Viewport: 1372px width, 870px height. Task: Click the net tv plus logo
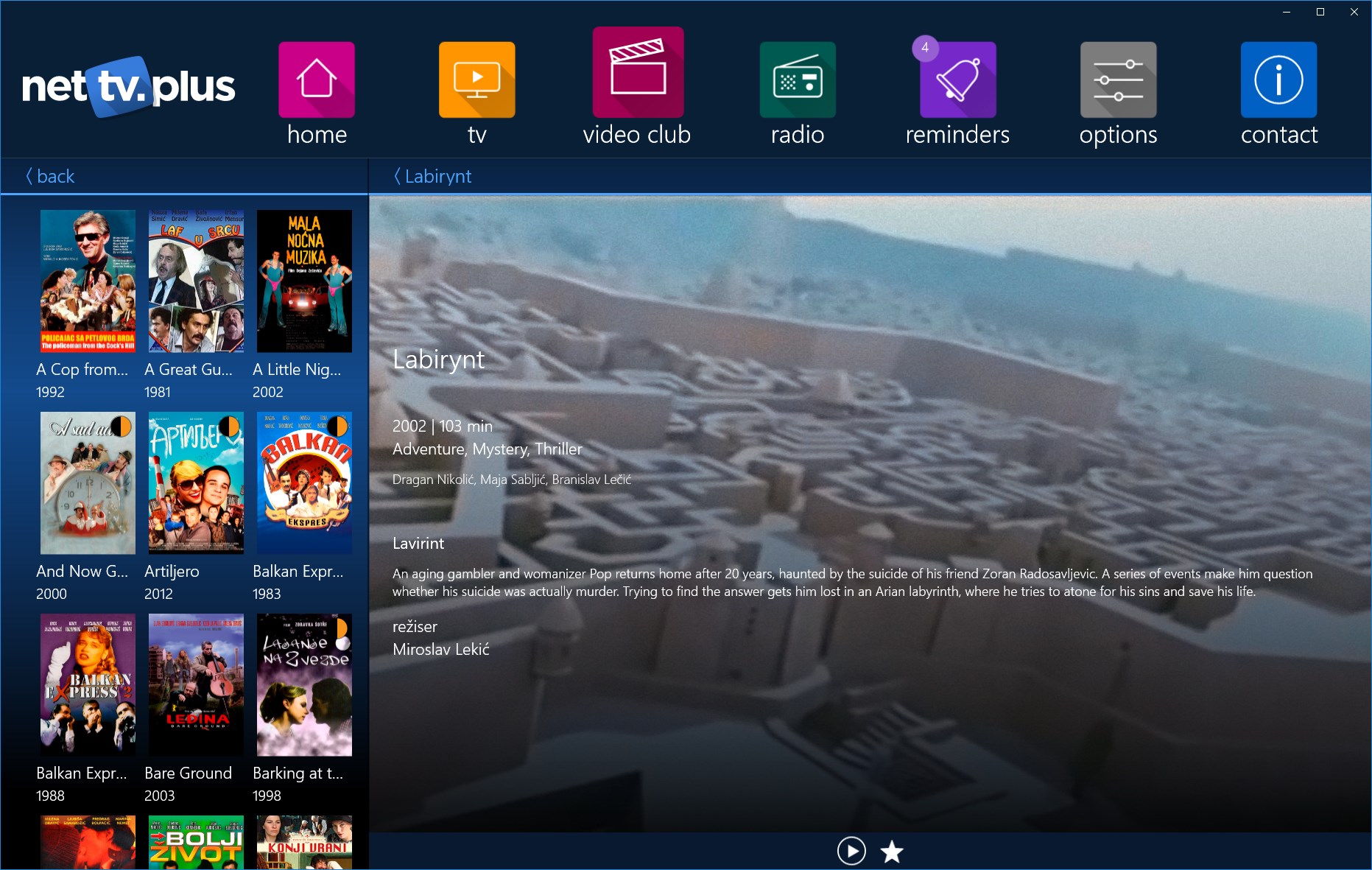tap(129, 86)
